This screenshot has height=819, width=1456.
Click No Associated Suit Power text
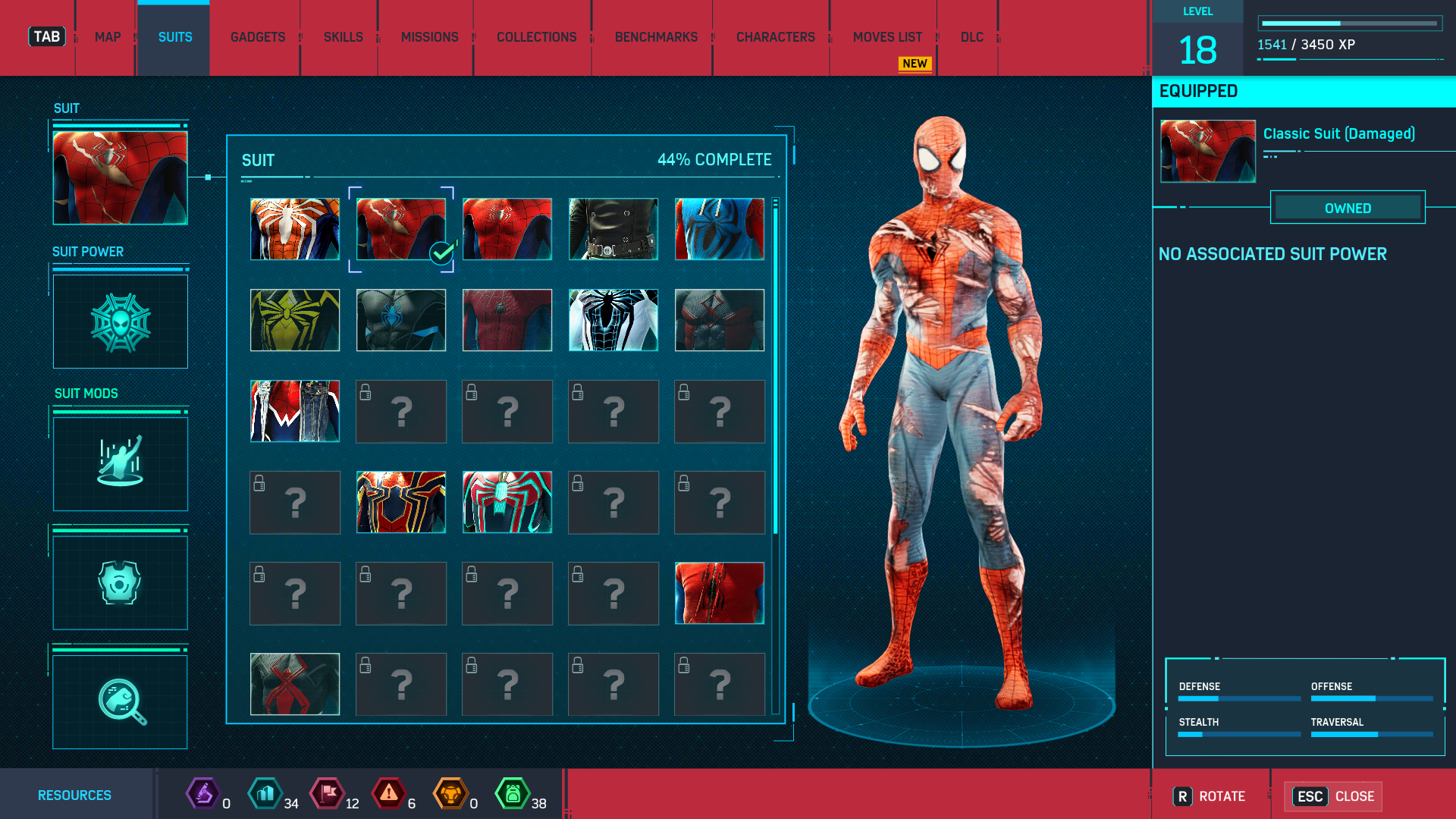click(1272, 254)
